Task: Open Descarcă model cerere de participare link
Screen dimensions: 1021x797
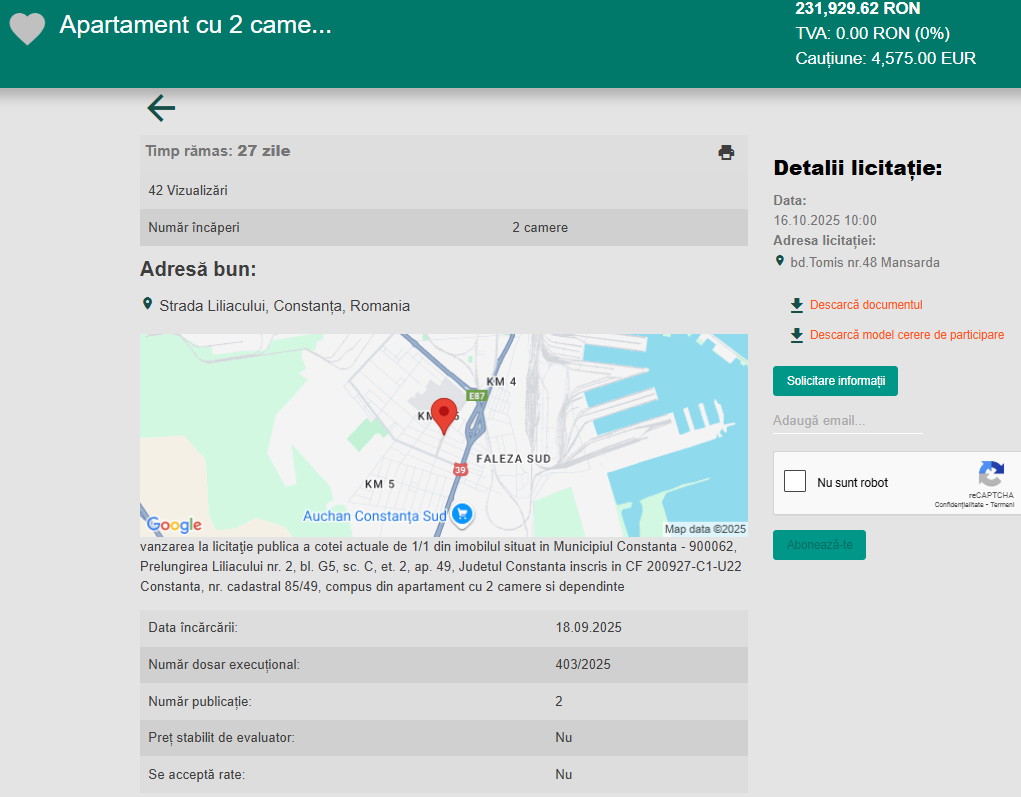Action: (906, 335)
